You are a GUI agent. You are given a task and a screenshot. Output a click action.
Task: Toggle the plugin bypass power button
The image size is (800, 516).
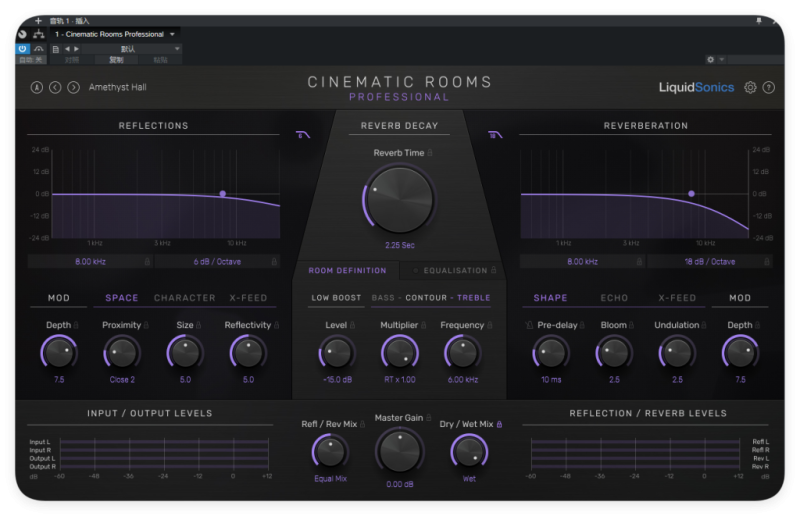(x=22, y=48)
